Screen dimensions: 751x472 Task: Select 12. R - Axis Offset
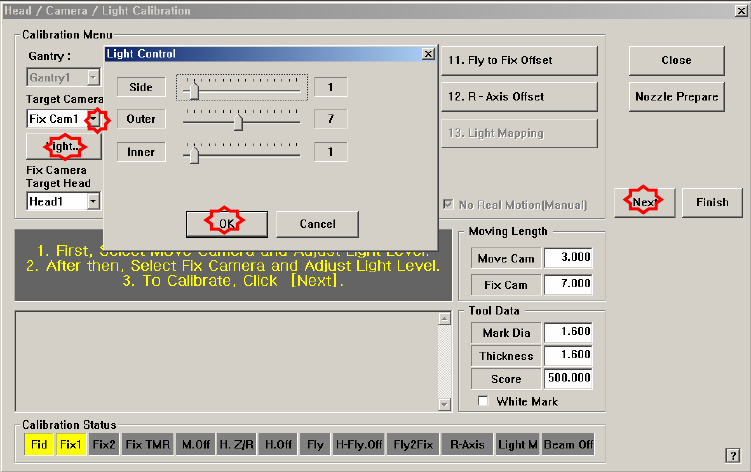(519, 97)
